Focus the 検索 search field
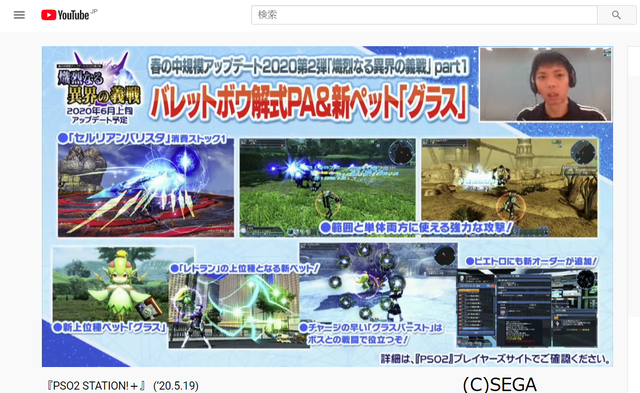The width and height of the screenshot is (640, 393). coord(424,15)
